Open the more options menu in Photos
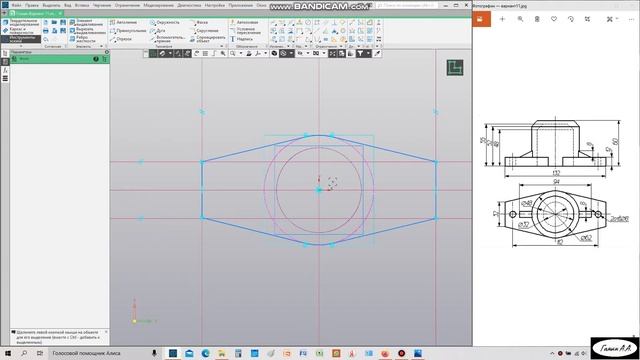 [631, 19]
